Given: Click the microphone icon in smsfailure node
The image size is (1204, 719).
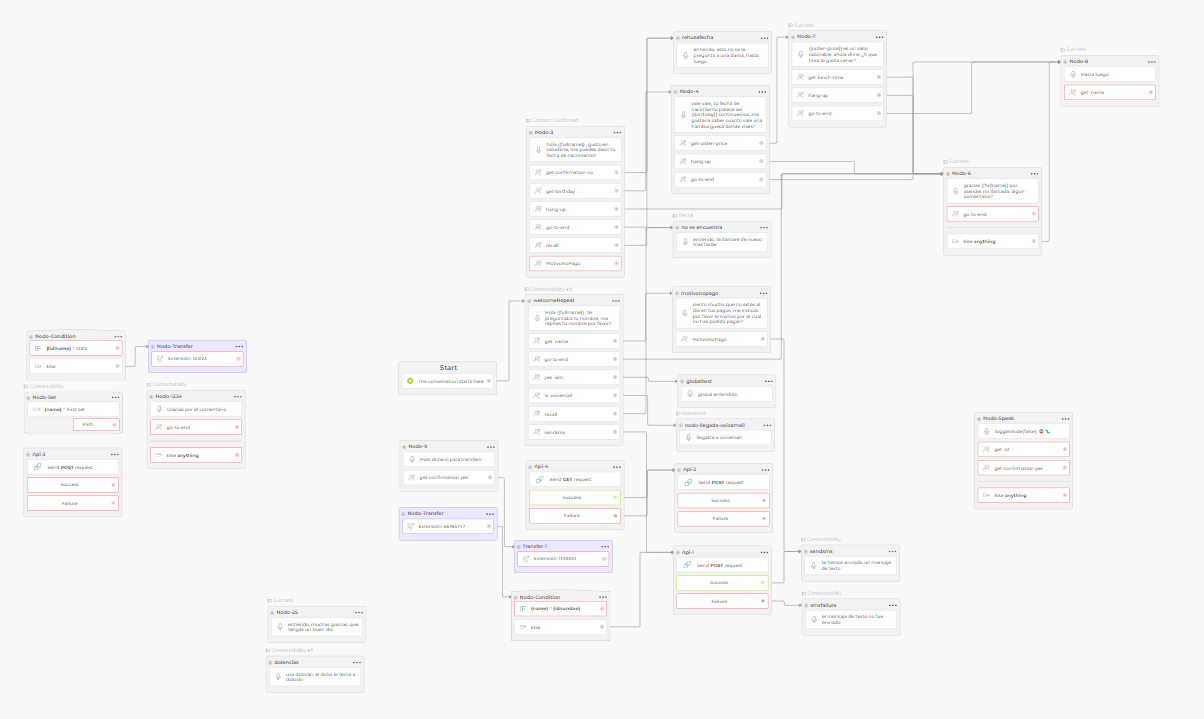Looking at the screenshot, I should click(x=813, y=619).
